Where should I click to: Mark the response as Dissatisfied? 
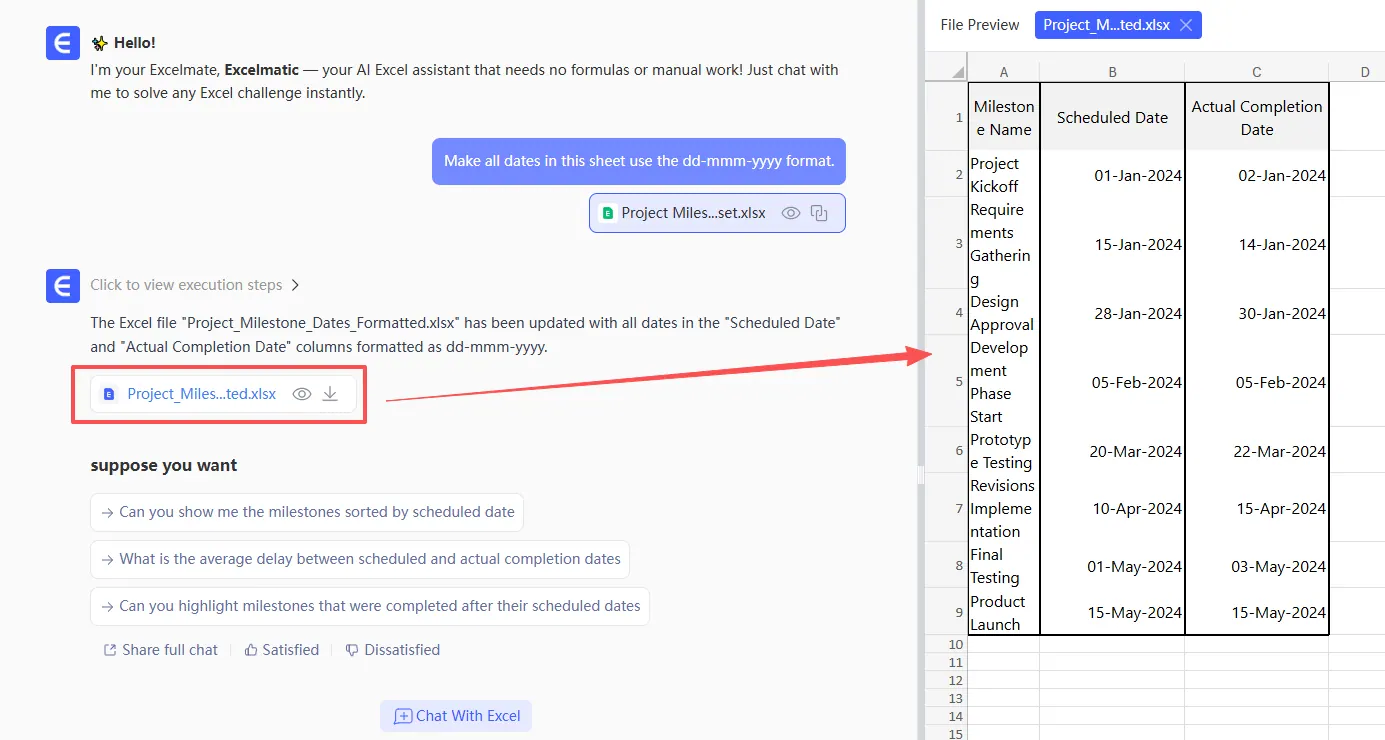click(x=392, y=650)
